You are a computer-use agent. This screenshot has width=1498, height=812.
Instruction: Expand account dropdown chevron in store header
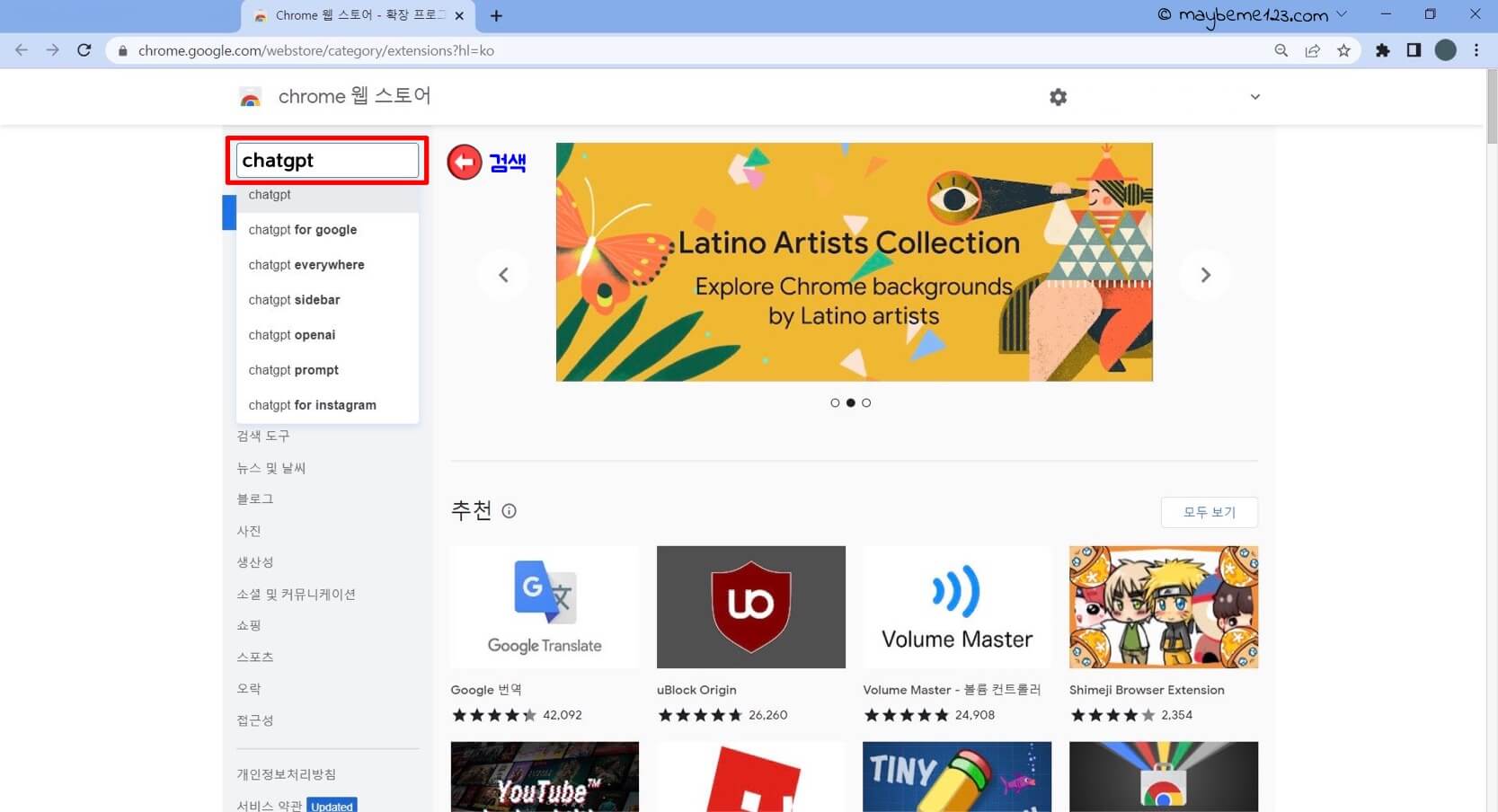pos(1255,97)
